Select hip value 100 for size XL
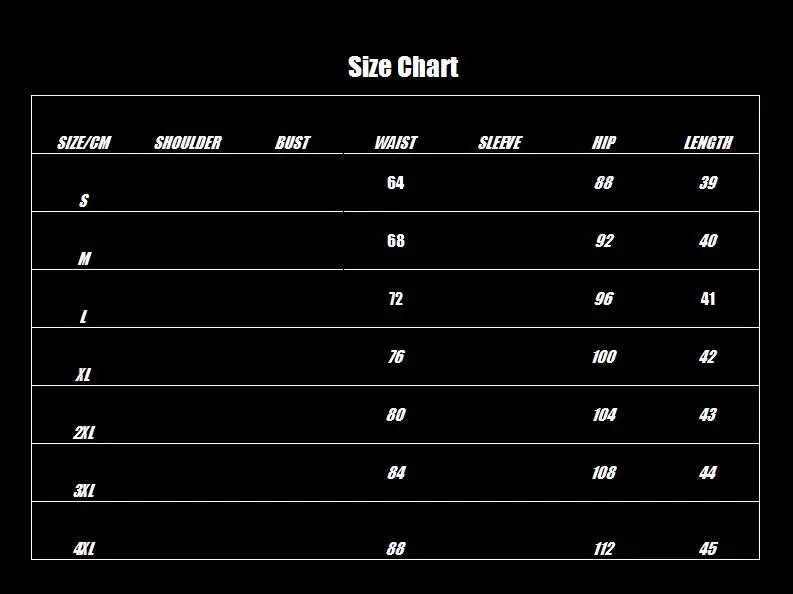The height and width of the screenshot is (594, 793). point(604,357)
